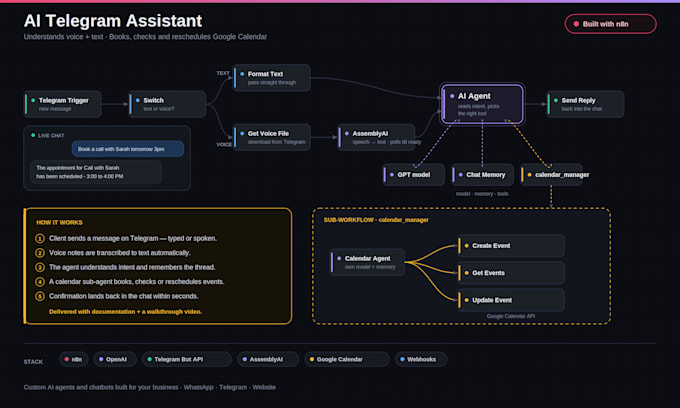Screen dimensions: 680x408
Task: Select the AssemblyAI transcription node
Action: point(376,137)
